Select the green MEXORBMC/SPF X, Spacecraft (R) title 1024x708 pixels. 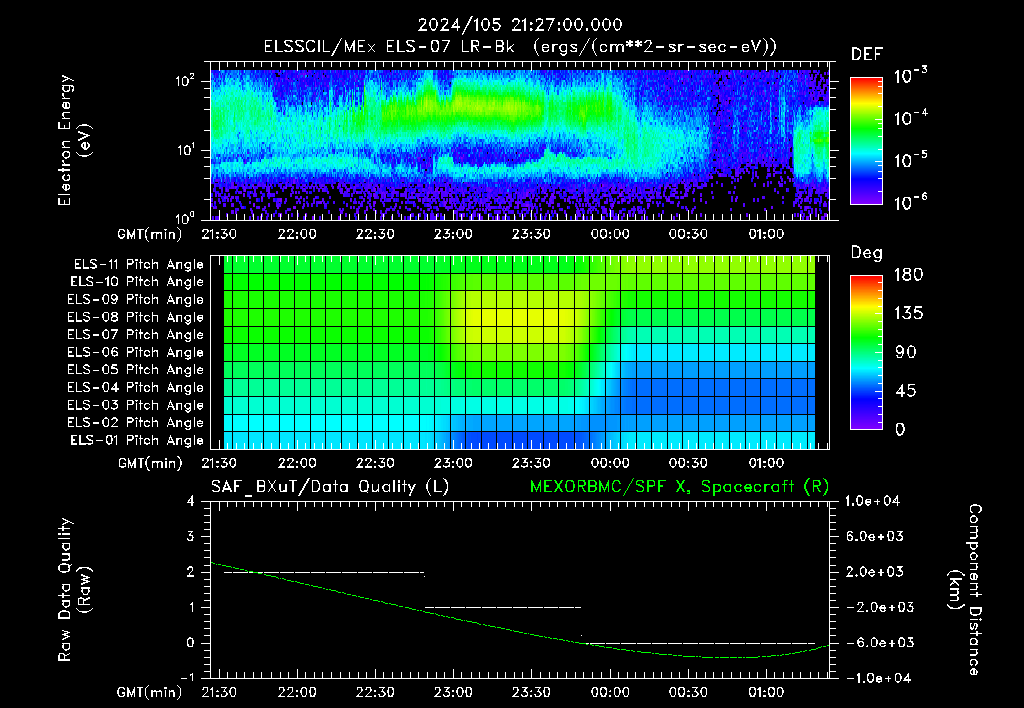click(679, 487)
